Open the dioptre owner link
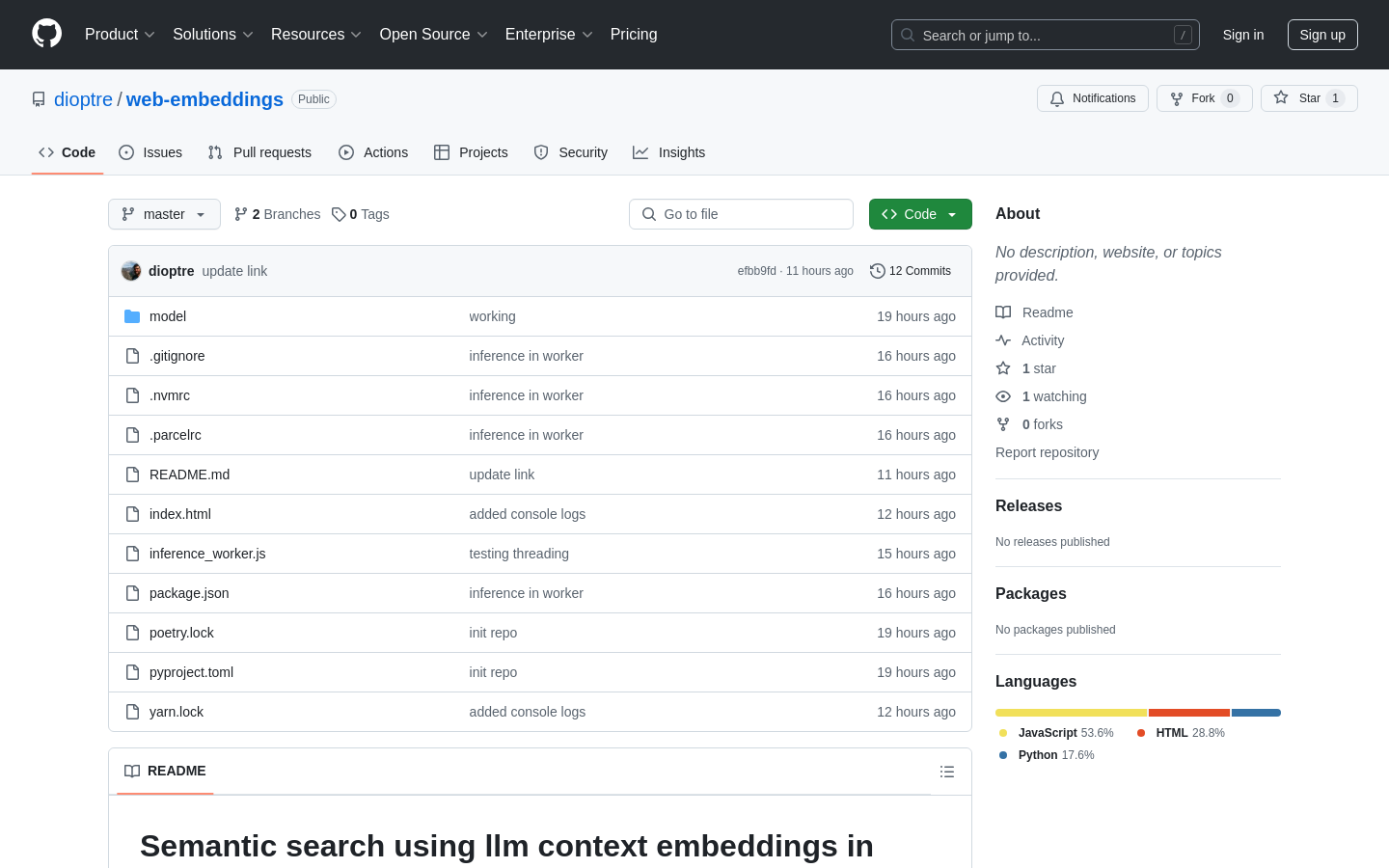The image size is (1389, 868). [83, 99]
